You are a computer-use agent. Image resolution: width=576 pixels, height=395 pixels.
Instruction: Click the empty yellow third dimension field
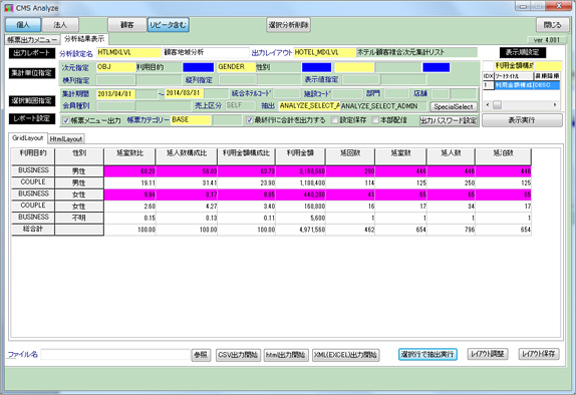tap(354, 67)
